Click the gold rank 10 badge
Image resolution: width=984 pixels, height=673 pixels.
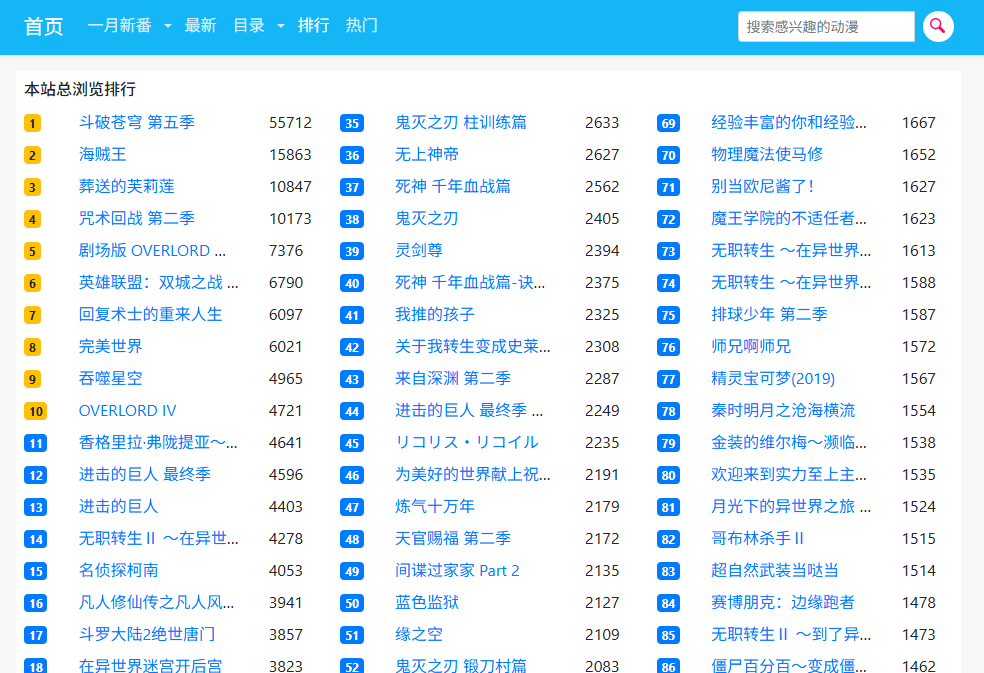[x=35, y=411]
